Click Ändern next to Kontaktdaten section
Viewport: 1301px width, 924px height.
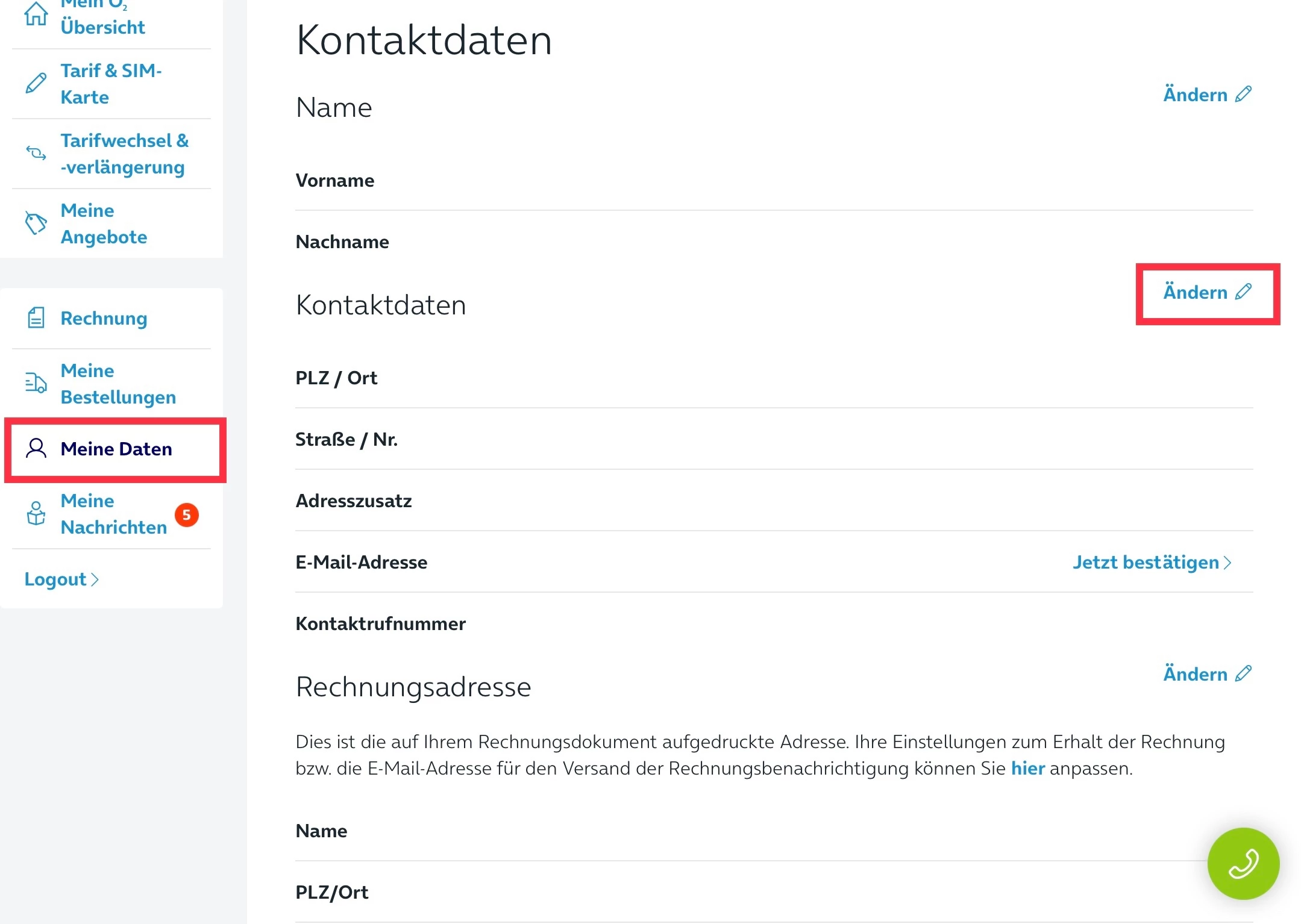click(x=1207, y=292)
